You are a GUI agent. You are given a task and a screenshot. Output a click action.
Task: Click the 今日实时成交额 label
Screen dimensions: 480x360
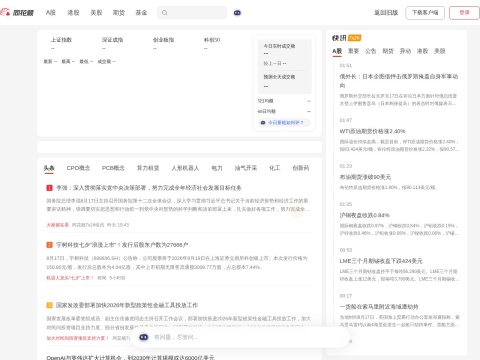point(279,46)
